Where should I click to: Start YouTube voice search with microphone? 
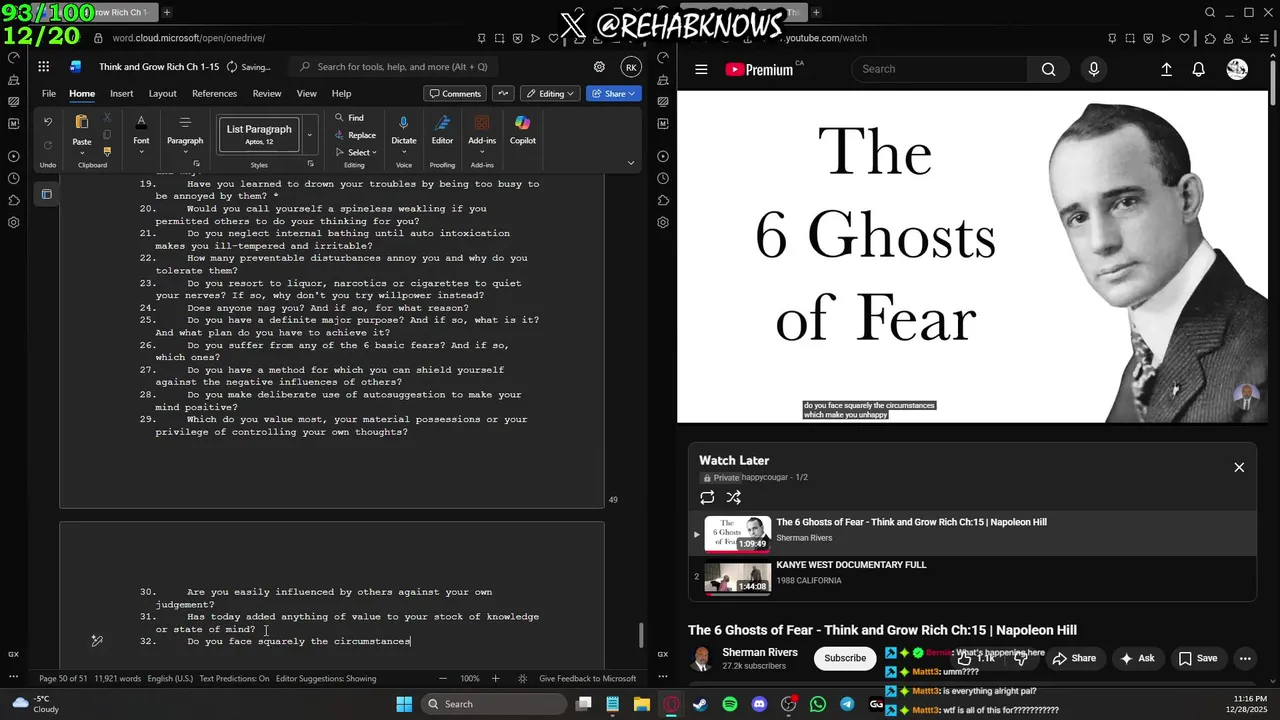point(1093,69)
